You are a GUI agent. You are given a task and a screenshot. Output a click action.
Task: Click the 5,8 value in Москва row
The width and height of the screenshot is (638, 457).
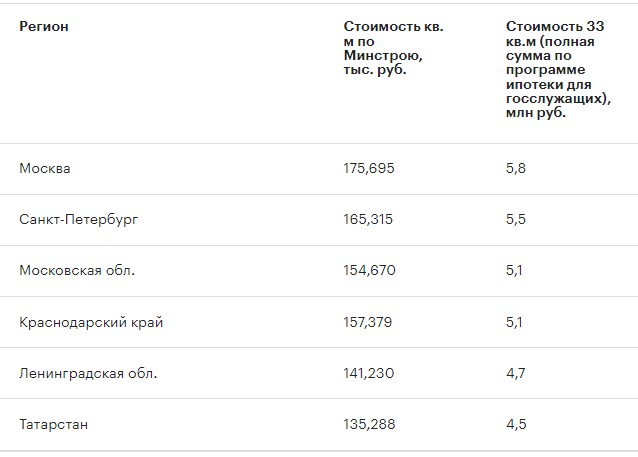tap(516, 168)
